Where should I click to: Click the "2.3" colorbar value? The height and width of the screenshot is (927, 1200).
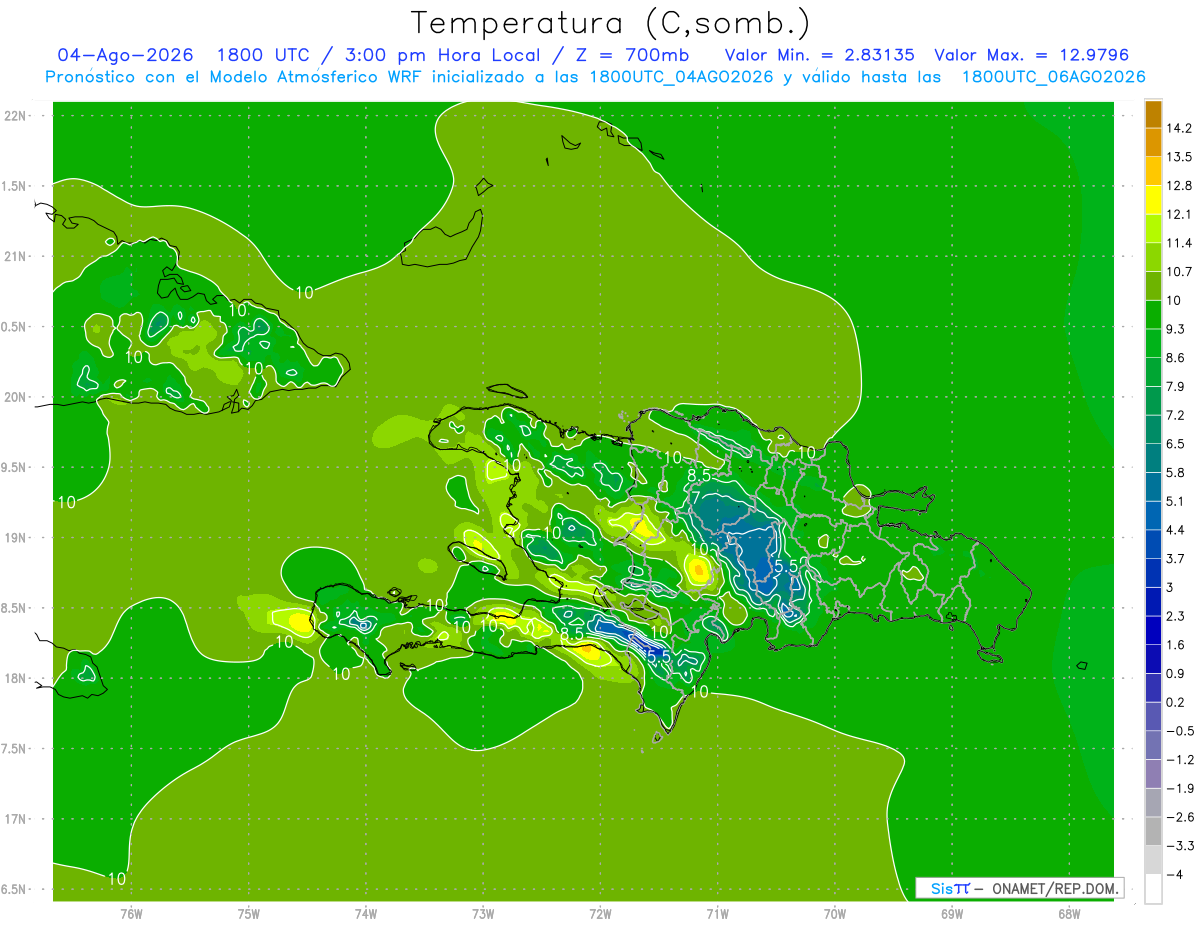tap(1175, 616)
